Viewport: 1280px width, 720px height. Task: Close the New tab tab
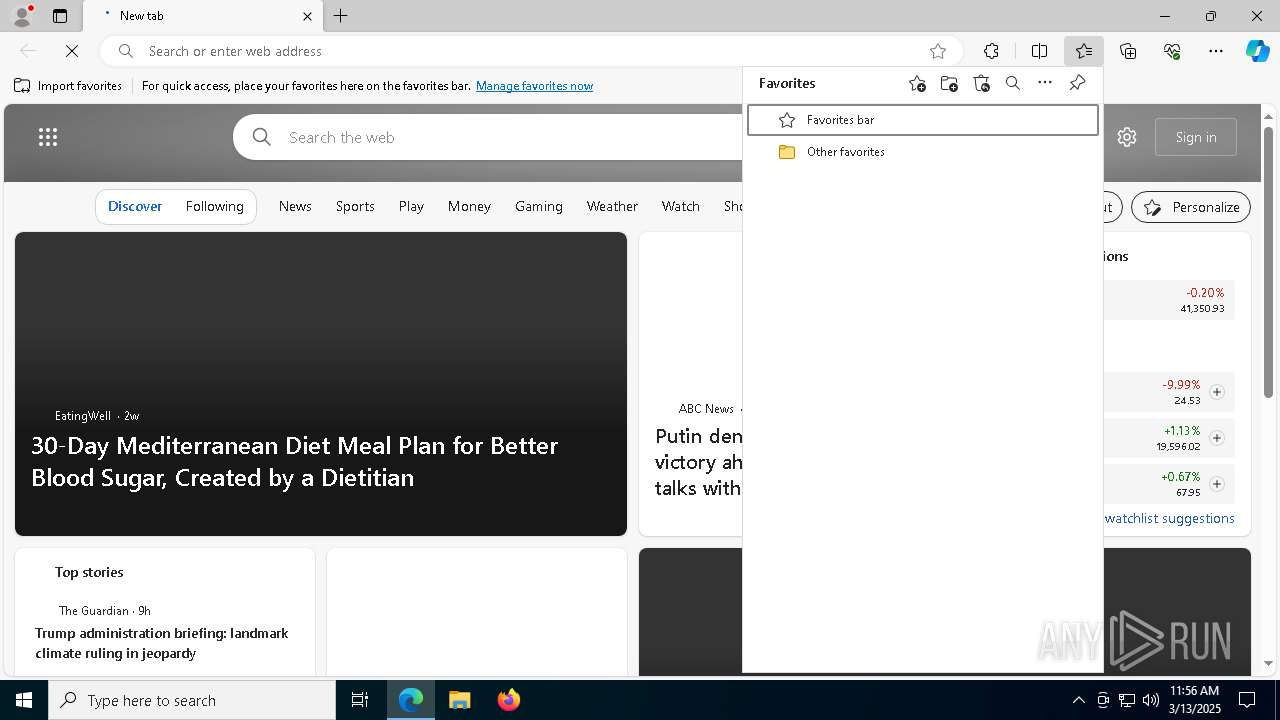tap(307, 16)
